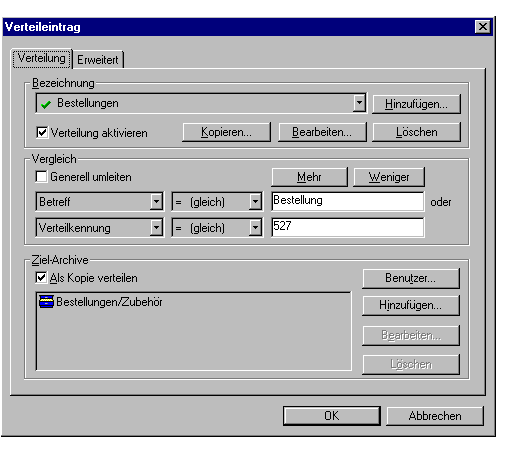Click the green checkmark icon beside Bestellungen
Image resolution: width=511 pixels, height=452 pixels.
(46, 104)
